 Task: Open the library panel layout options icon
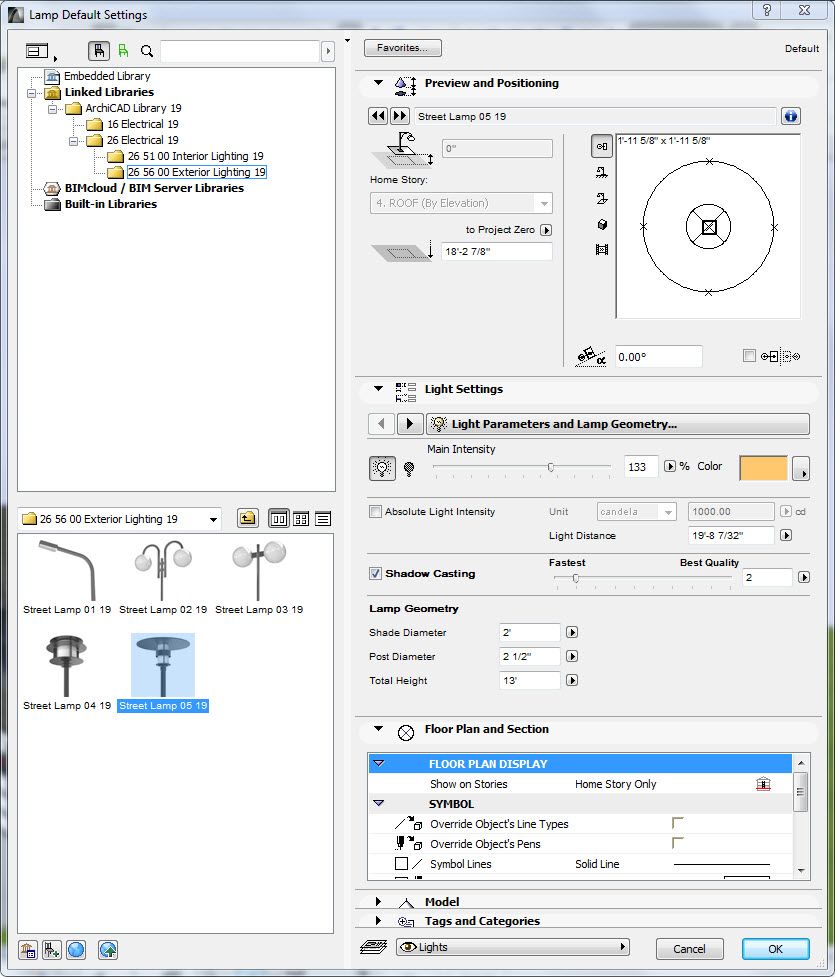coord(37,51)
